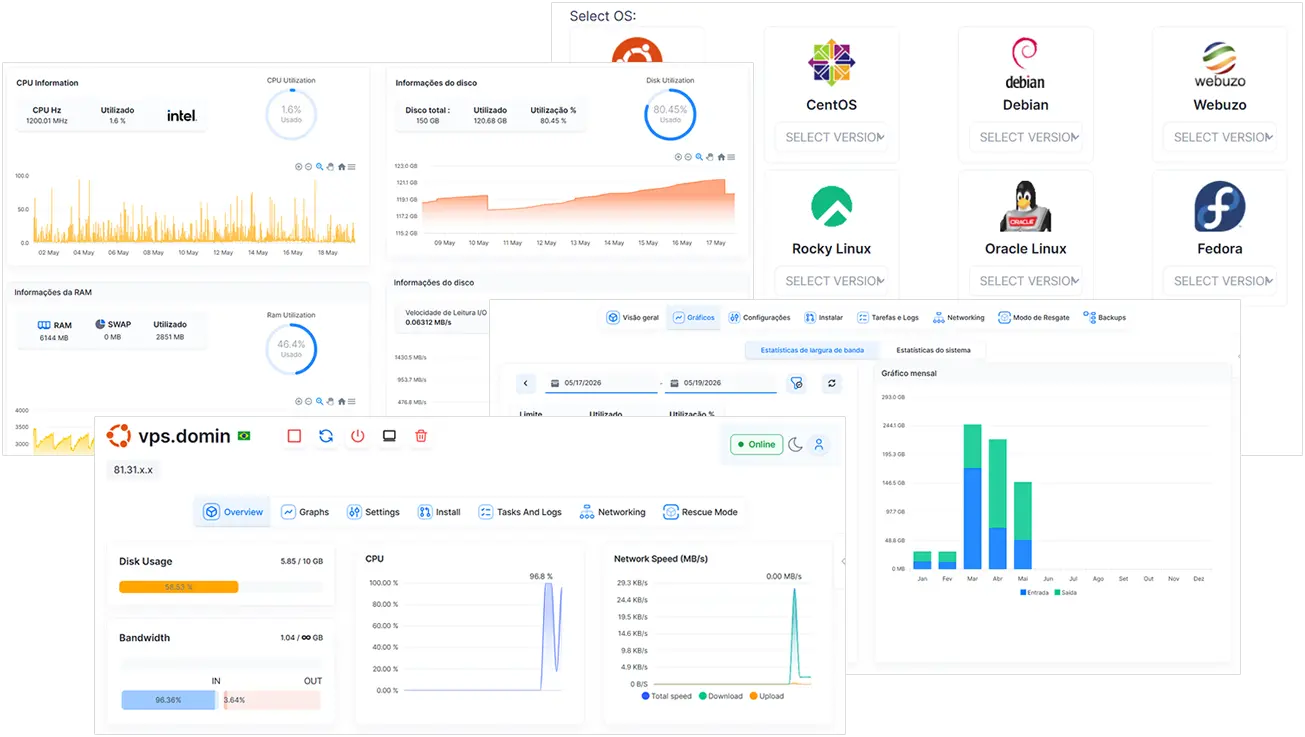Screen dimensions: 1305x737
Task: Open Tasks And Logs tab
Action: pos(520,512)
